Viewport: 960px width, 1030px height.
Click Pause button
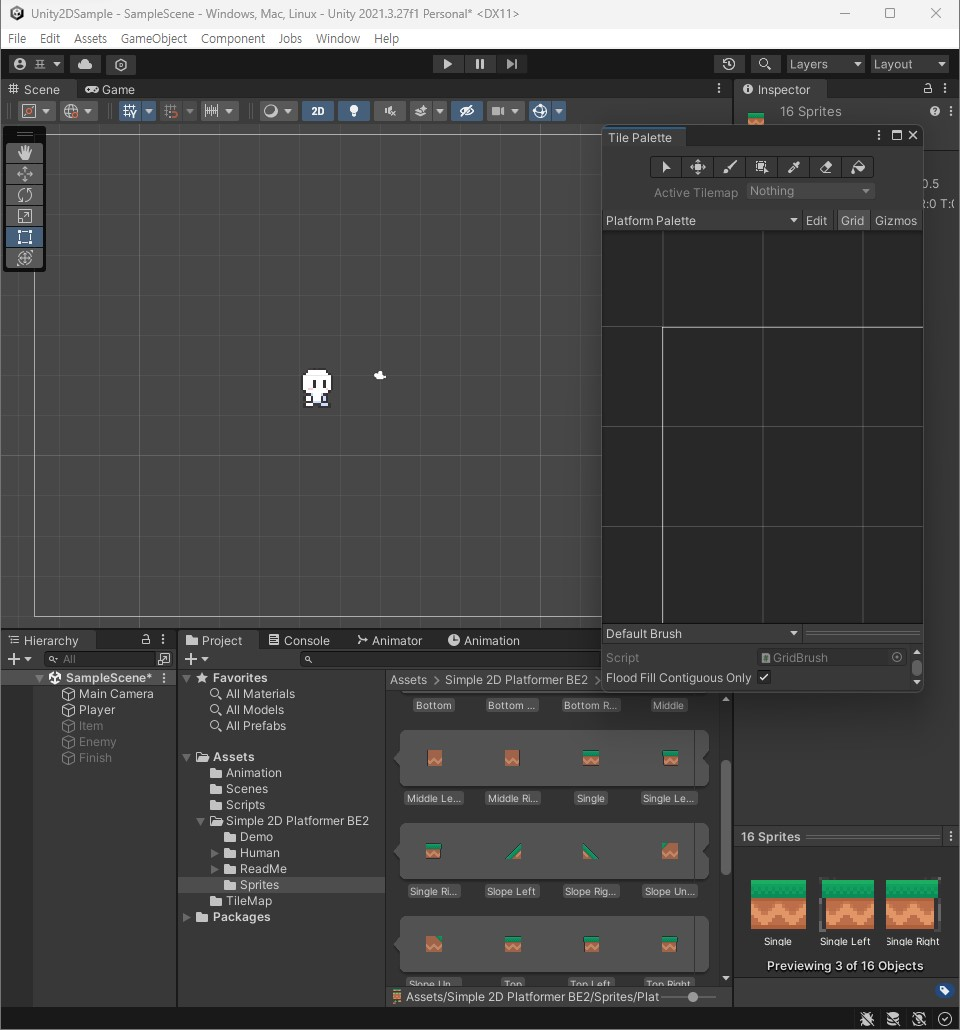tap(480, 64)
